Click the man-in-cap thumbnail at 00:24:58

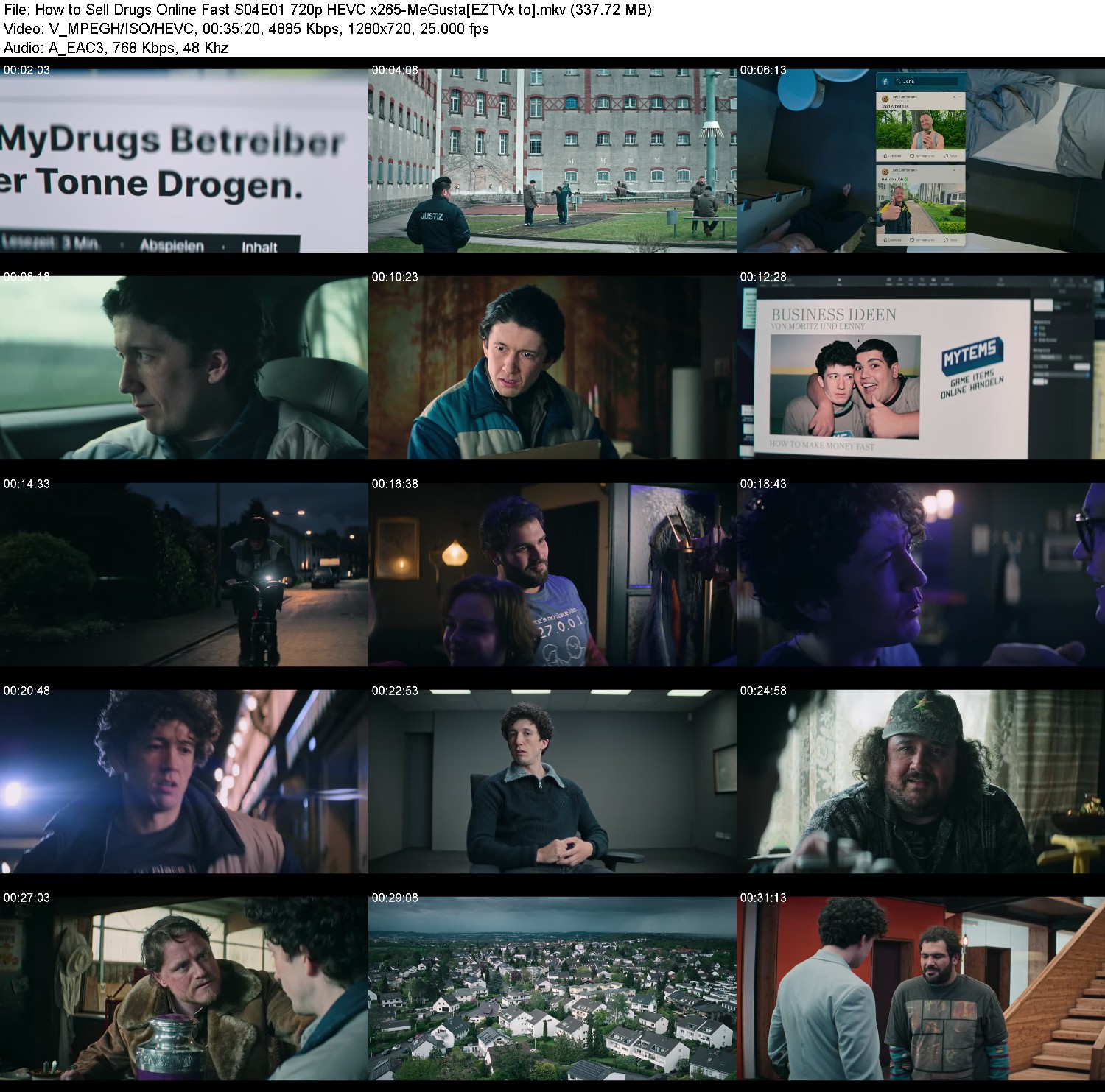coord(921,781)
